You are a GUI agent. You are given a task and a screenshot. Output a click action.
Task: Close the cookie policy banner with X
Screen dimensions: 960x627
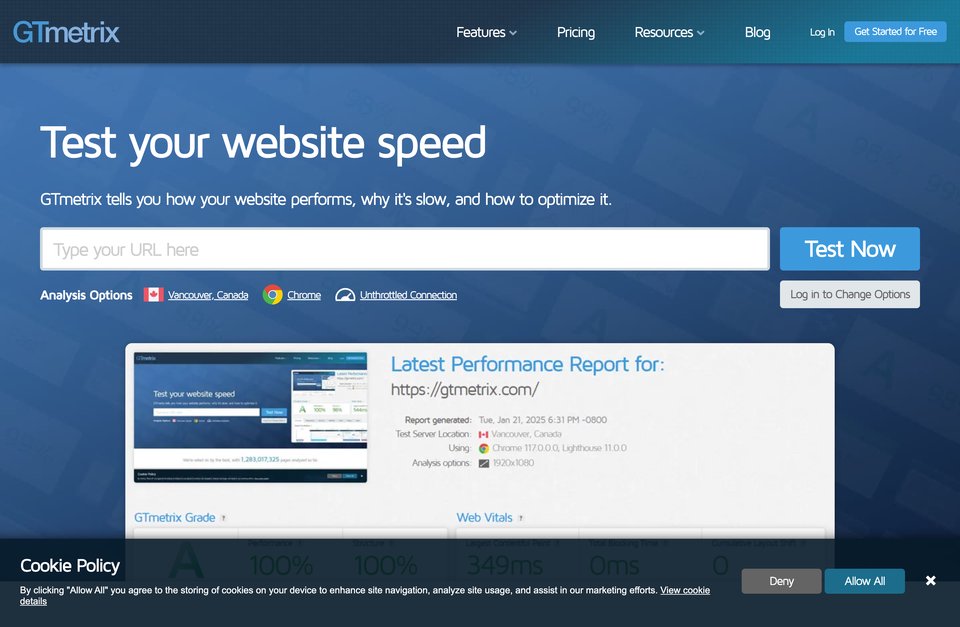(x=931, y=580)
